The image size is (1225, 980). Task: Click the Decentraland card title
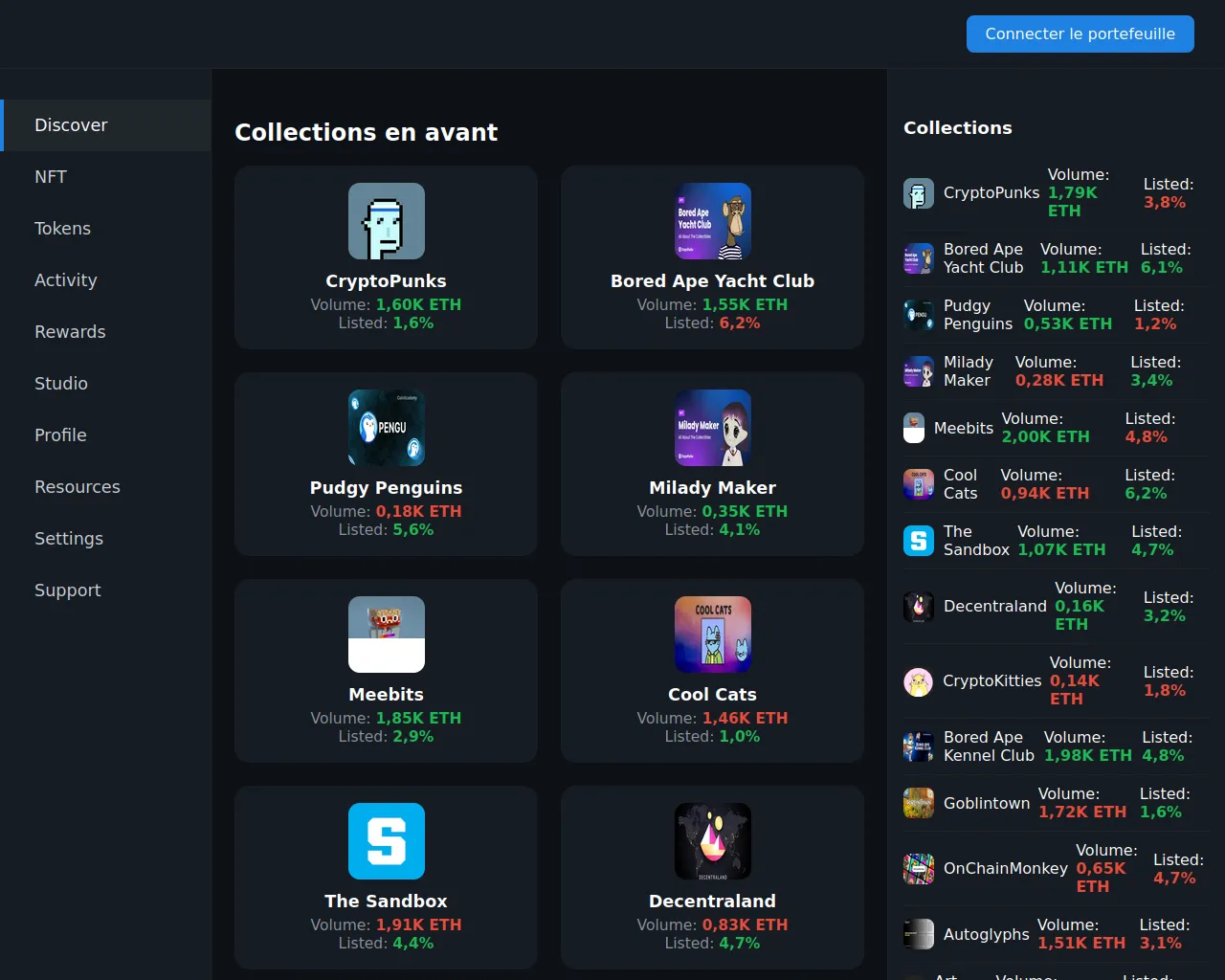click(713, 902)
